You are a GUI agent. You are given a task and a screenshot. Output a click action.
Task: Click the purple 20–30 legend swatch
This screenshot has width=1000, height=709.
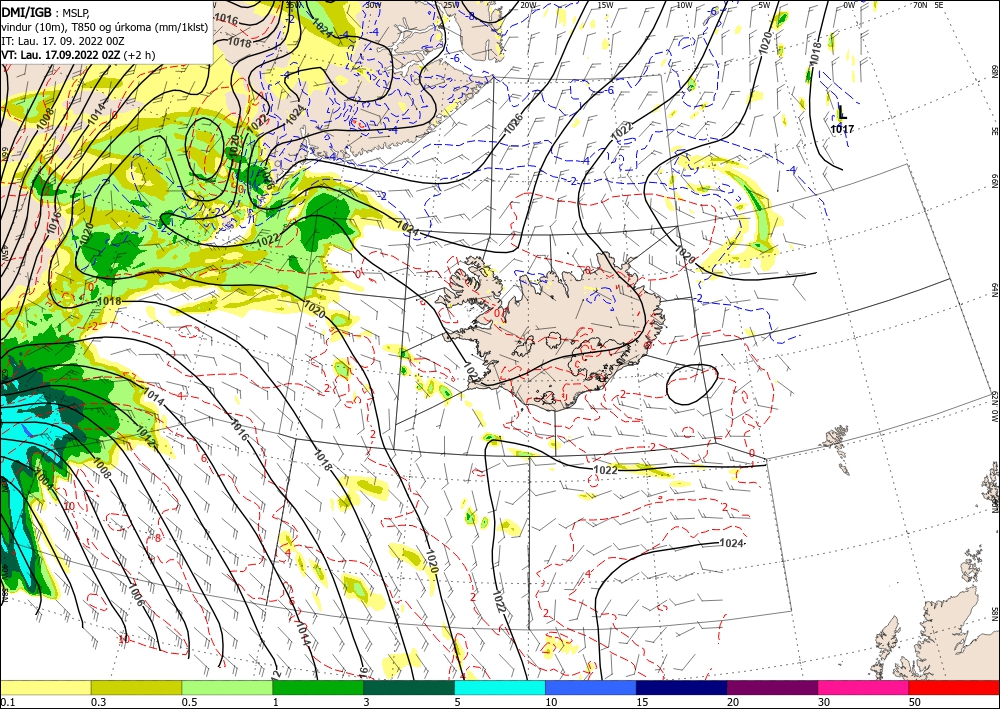tap(772, 687)
